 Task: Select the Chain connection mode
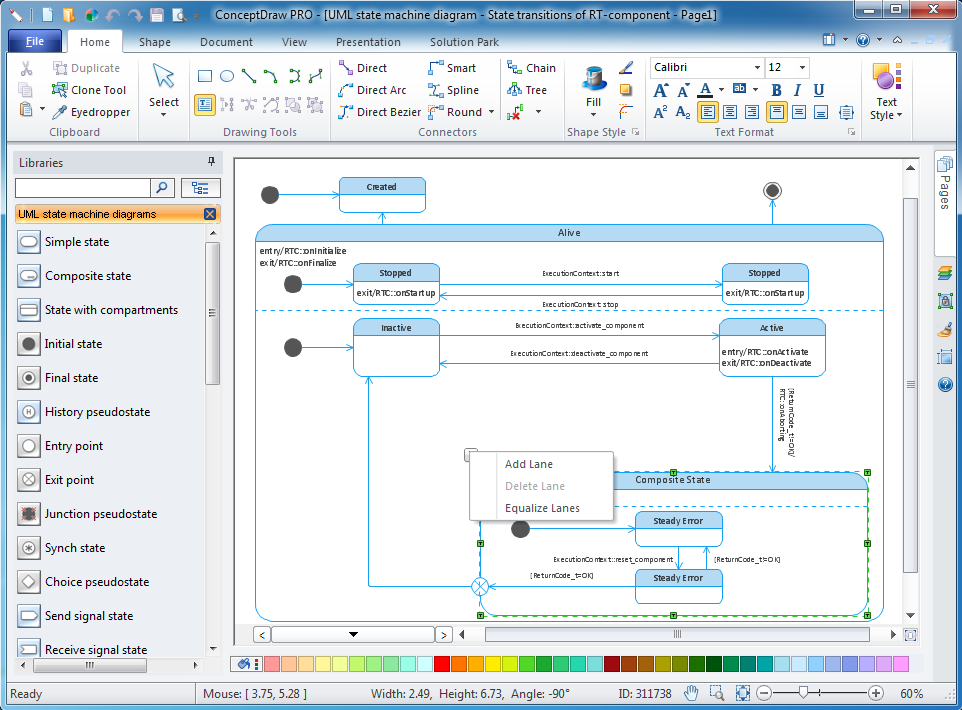point(531,68)
